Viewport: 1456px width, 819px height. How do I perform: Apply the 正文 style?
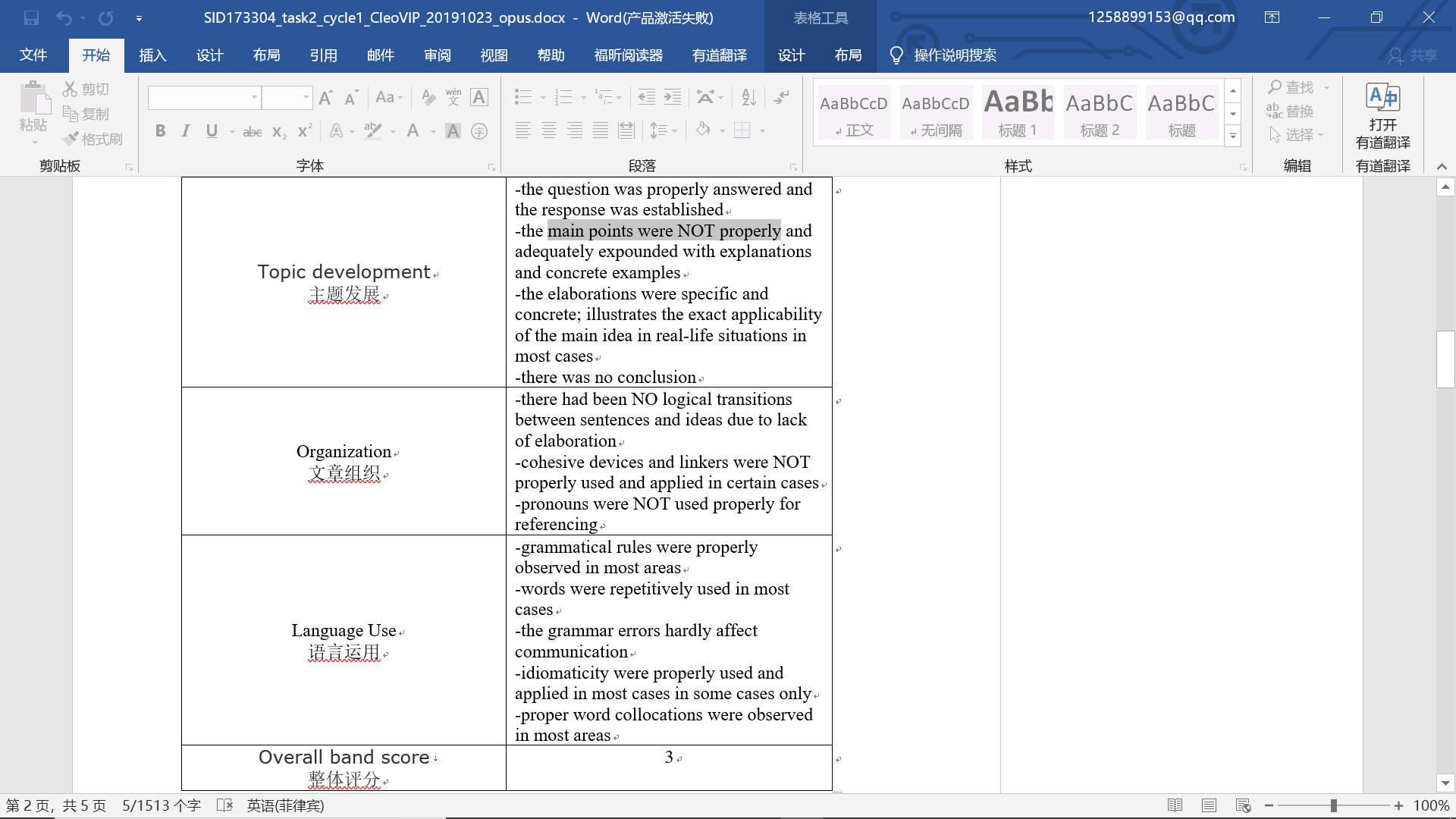click(854, 112)
